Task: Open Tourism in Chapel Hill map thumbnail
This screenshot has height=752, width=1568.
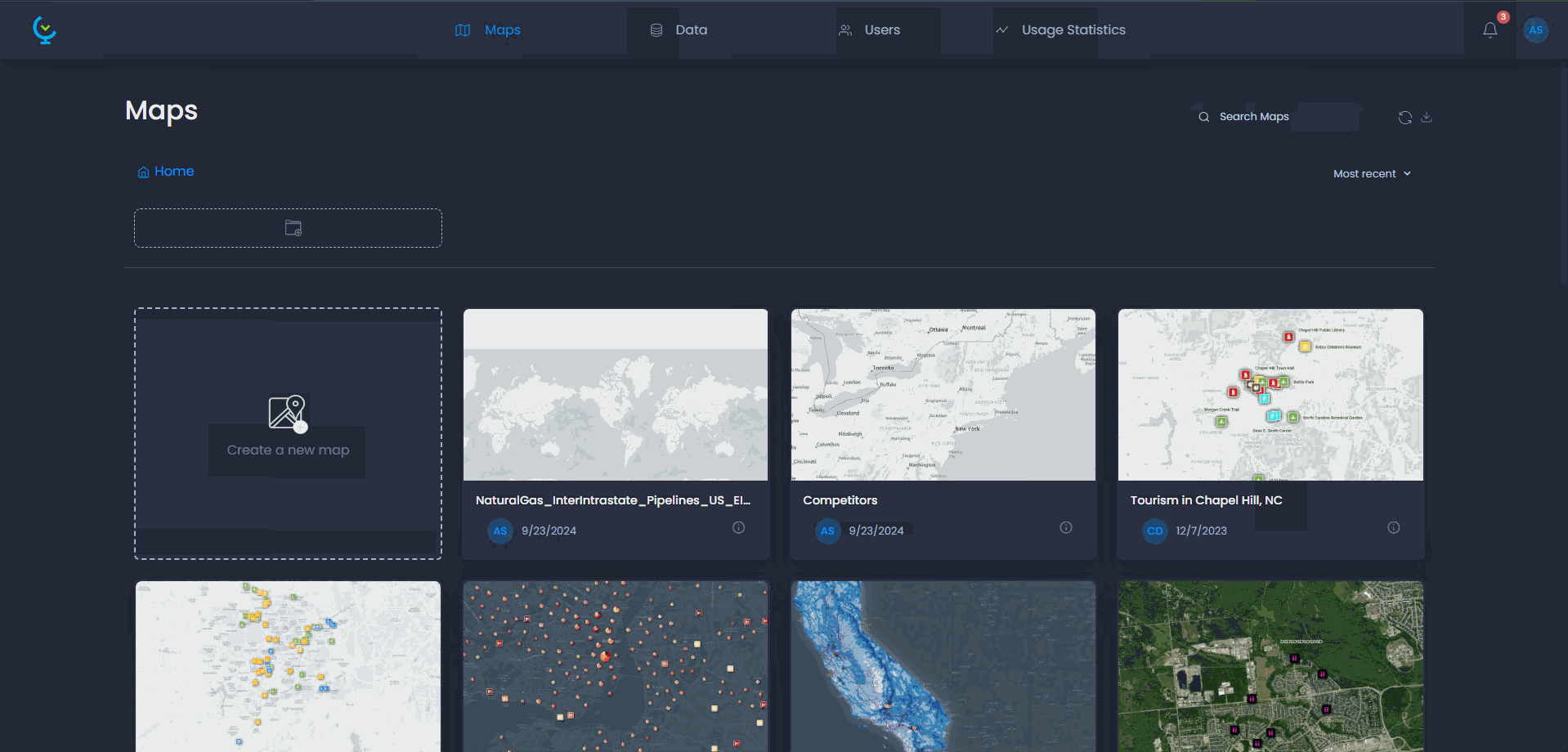Action: tap(1270, 395)
